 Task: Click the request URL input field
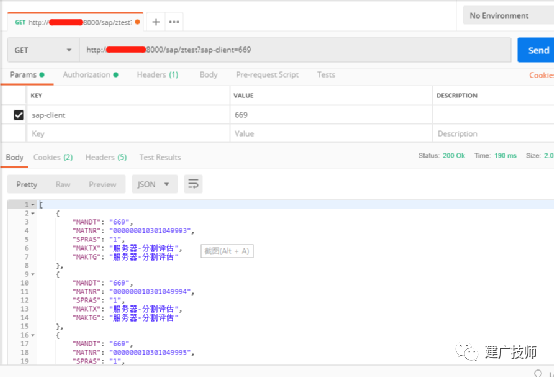click(x=295, y=50)
